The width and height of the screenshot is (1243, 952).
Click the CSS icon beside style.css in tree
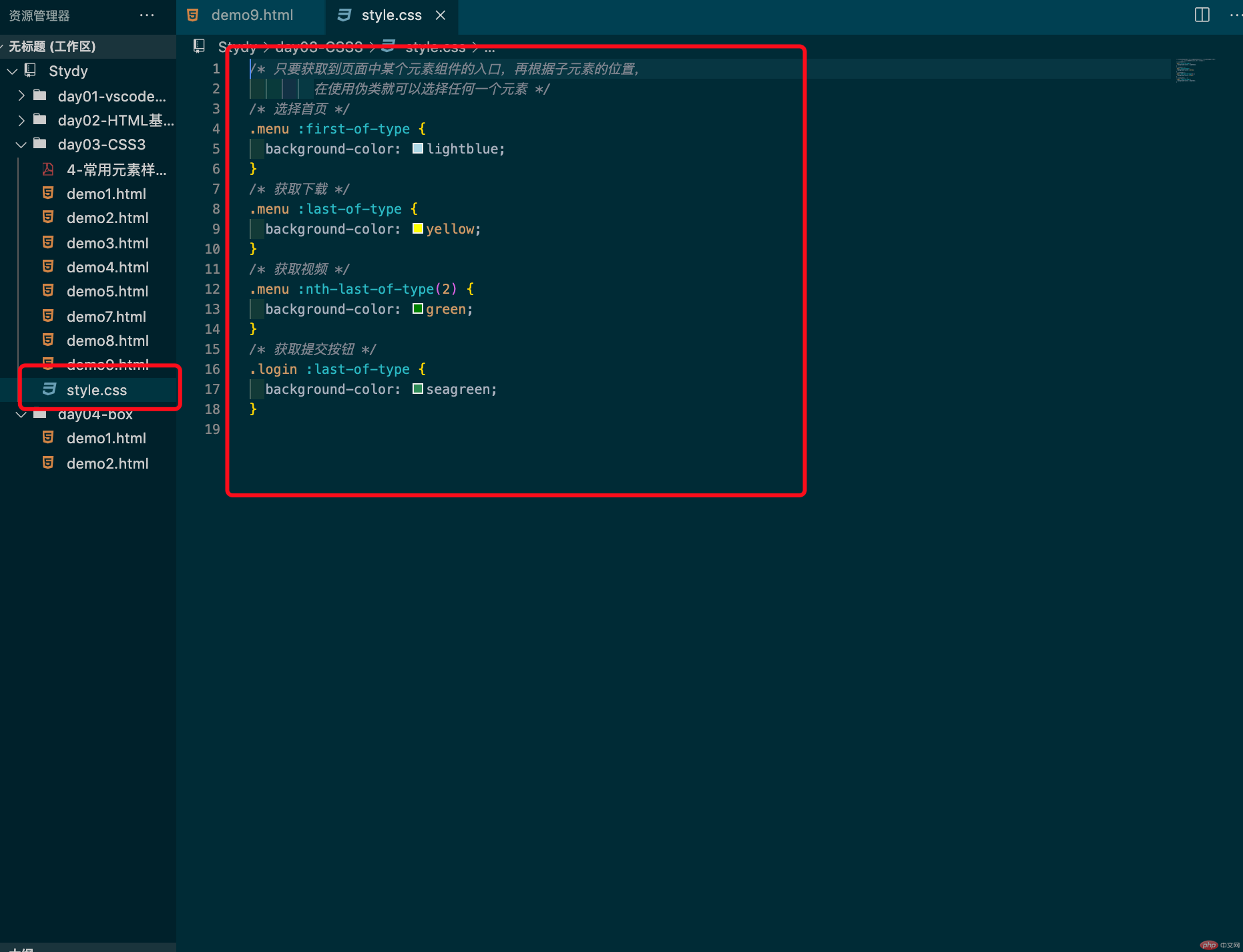pos(49,389)
